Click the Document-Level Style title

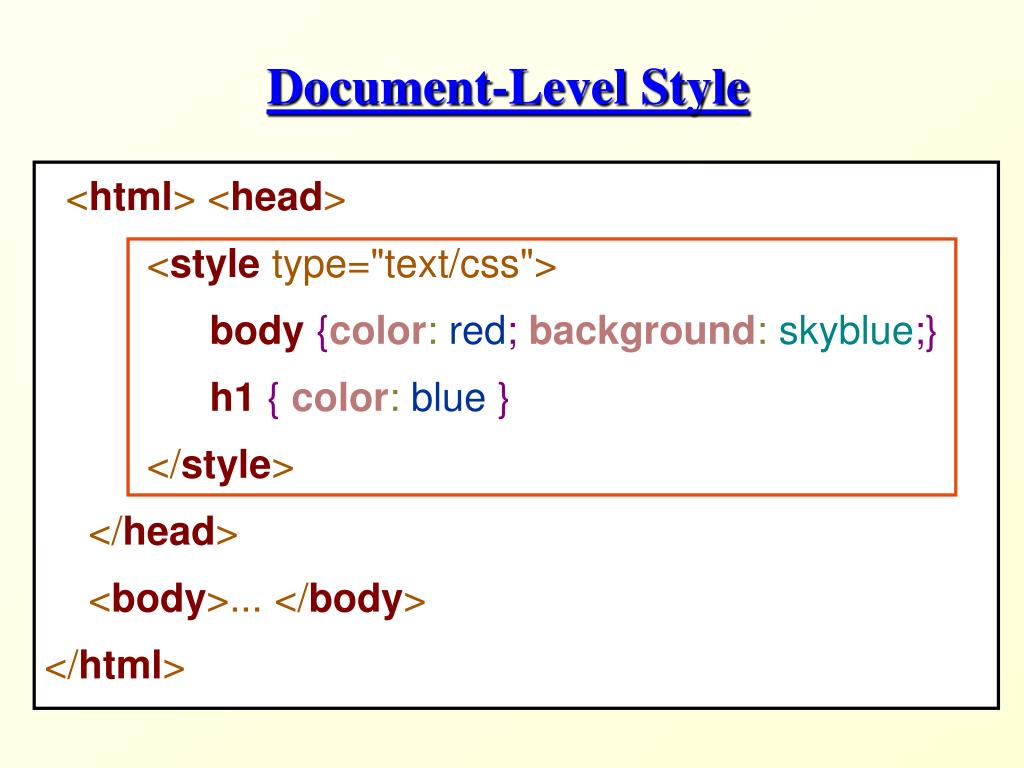point(509,90)
